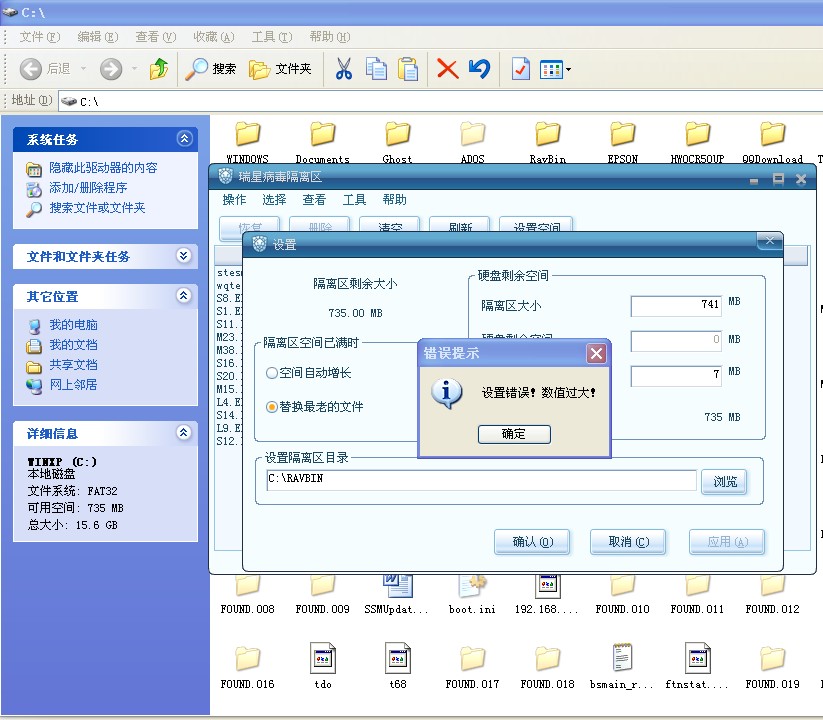Viewport: 823px width, 720px height.
Task: Click 确定 in the error dialog
Action: tap(514, 434)
